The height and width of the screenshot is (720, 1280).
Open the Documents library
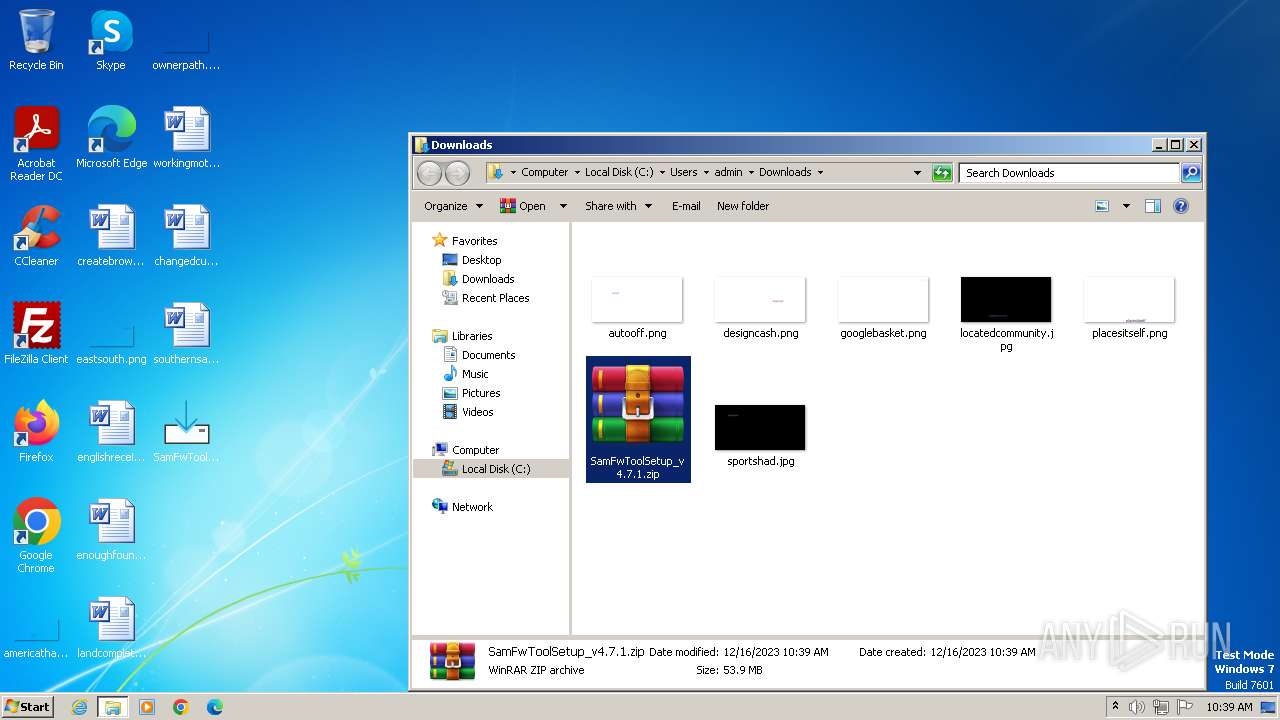point(488,355)
